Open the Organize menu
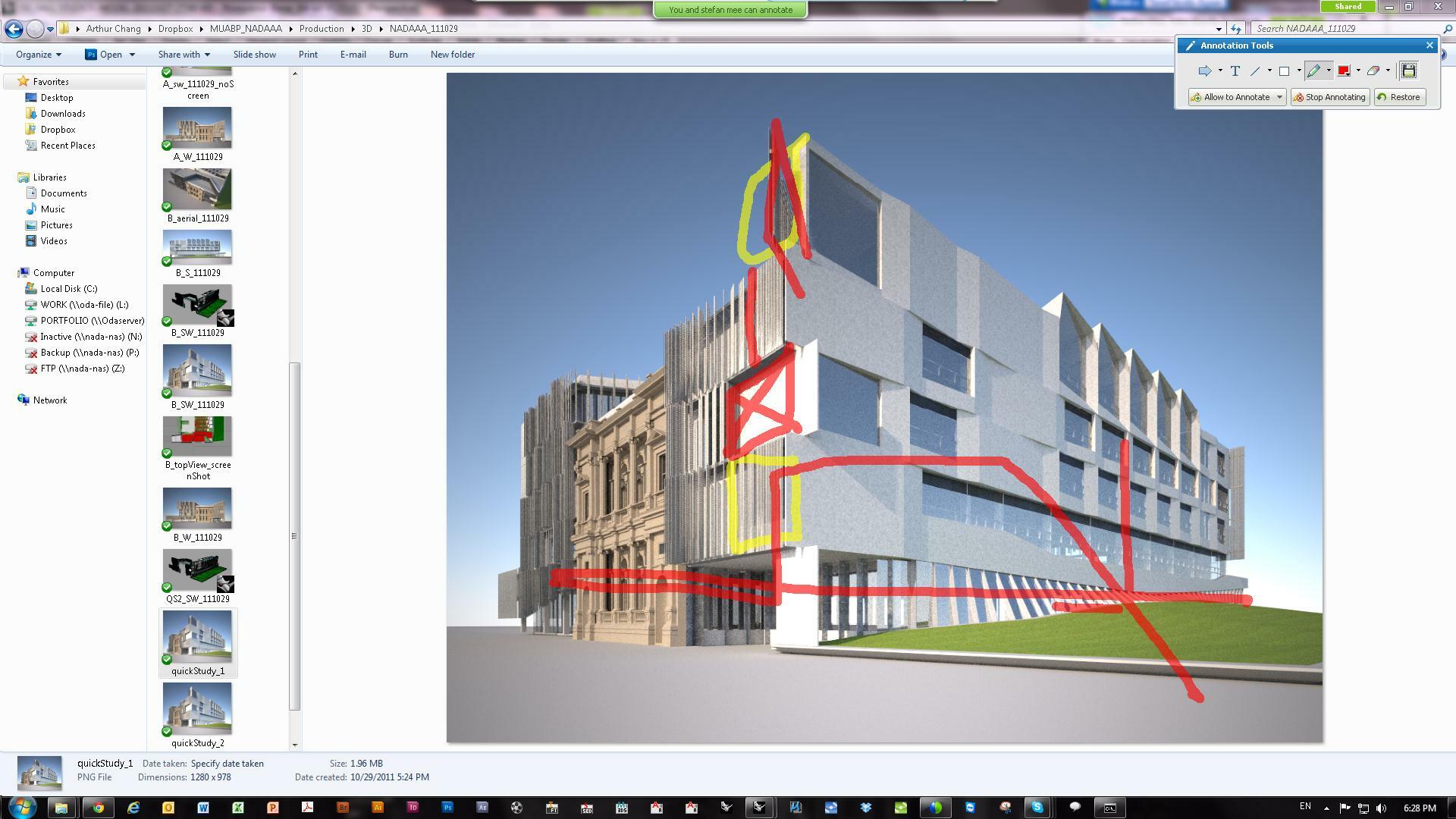The image size is (1456, 819). [39, 55]
